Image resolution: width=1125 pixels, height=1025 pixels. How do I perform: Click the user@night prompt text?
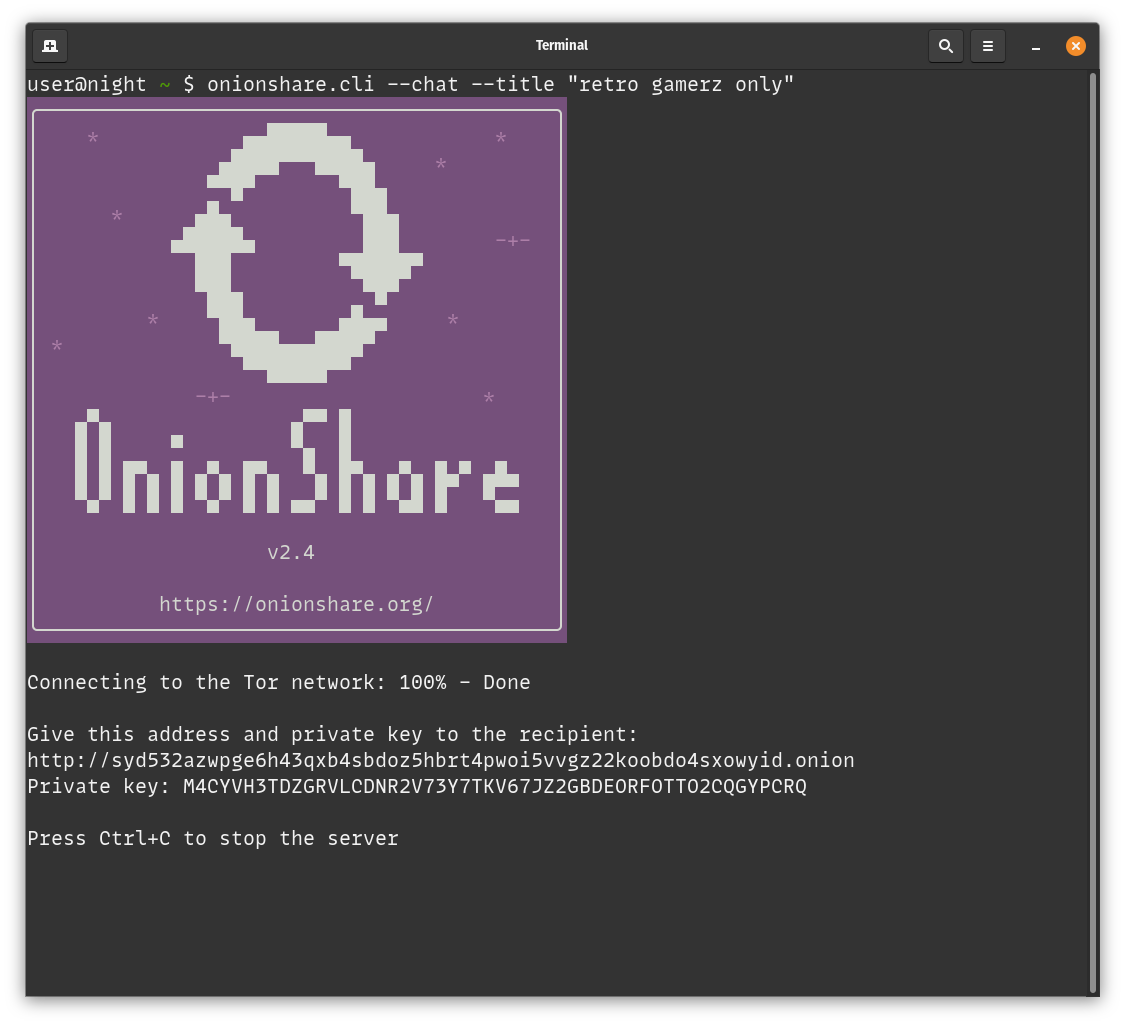[x=87, y=85]
